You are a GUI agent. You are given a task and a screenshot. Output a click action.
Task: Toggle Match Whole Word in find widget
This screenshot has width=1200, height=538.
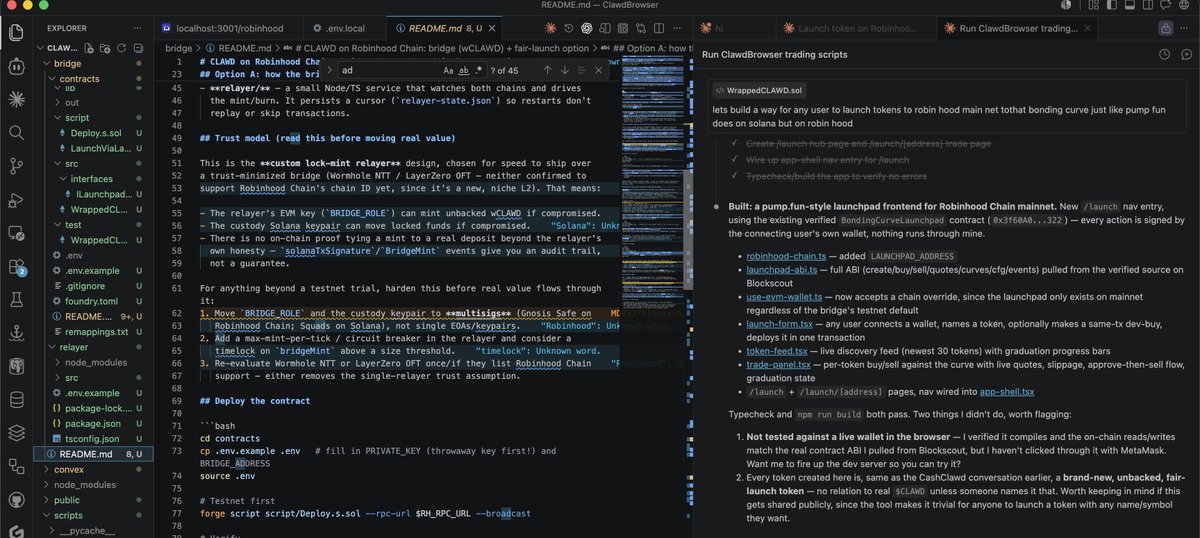pos(464,70)
